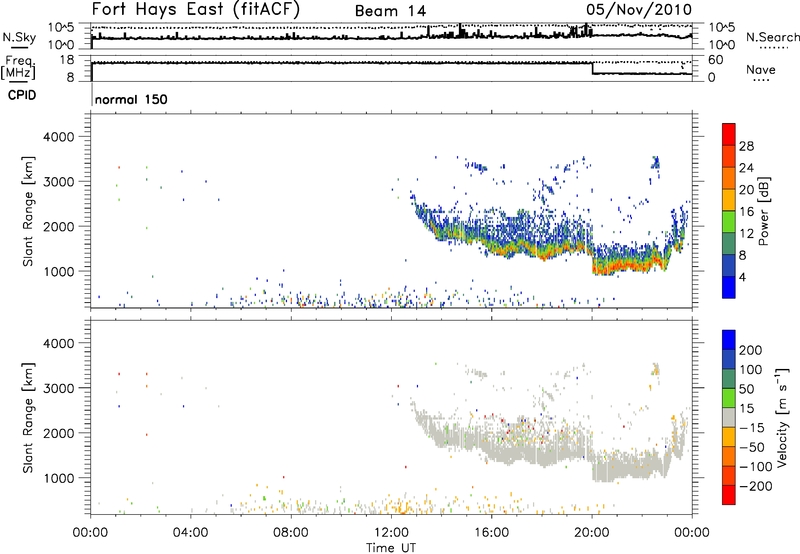Select the green segment near 12 dB
The height and width of the screenshot is (554, 800).
[x=729, y=222]
